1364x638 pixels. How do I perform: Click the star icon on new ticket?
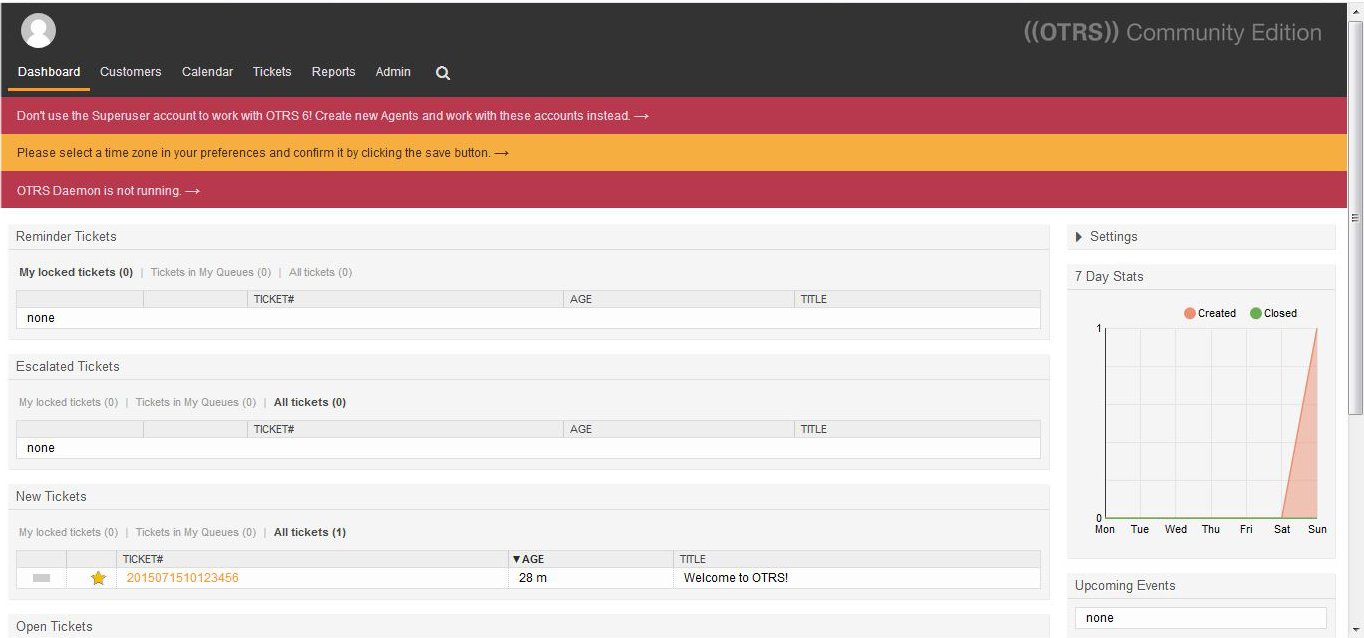tap(98, 578)
